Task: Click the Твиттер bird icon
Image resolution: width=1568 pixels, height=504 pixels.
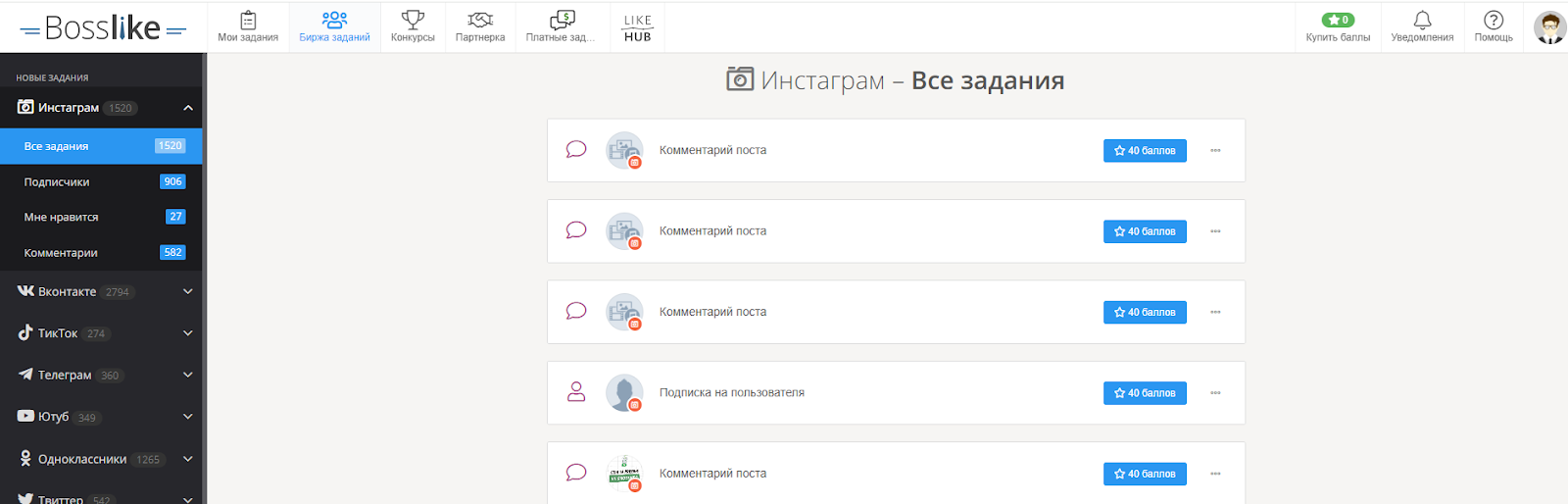Action: point(25,498)
